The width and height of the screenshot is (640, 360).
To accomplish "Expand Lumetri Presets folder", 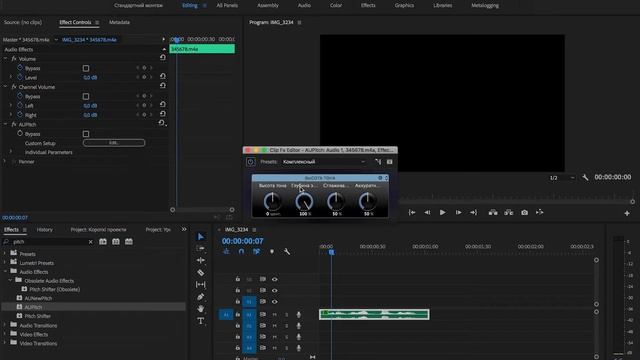I will click(x=5, y=263).
